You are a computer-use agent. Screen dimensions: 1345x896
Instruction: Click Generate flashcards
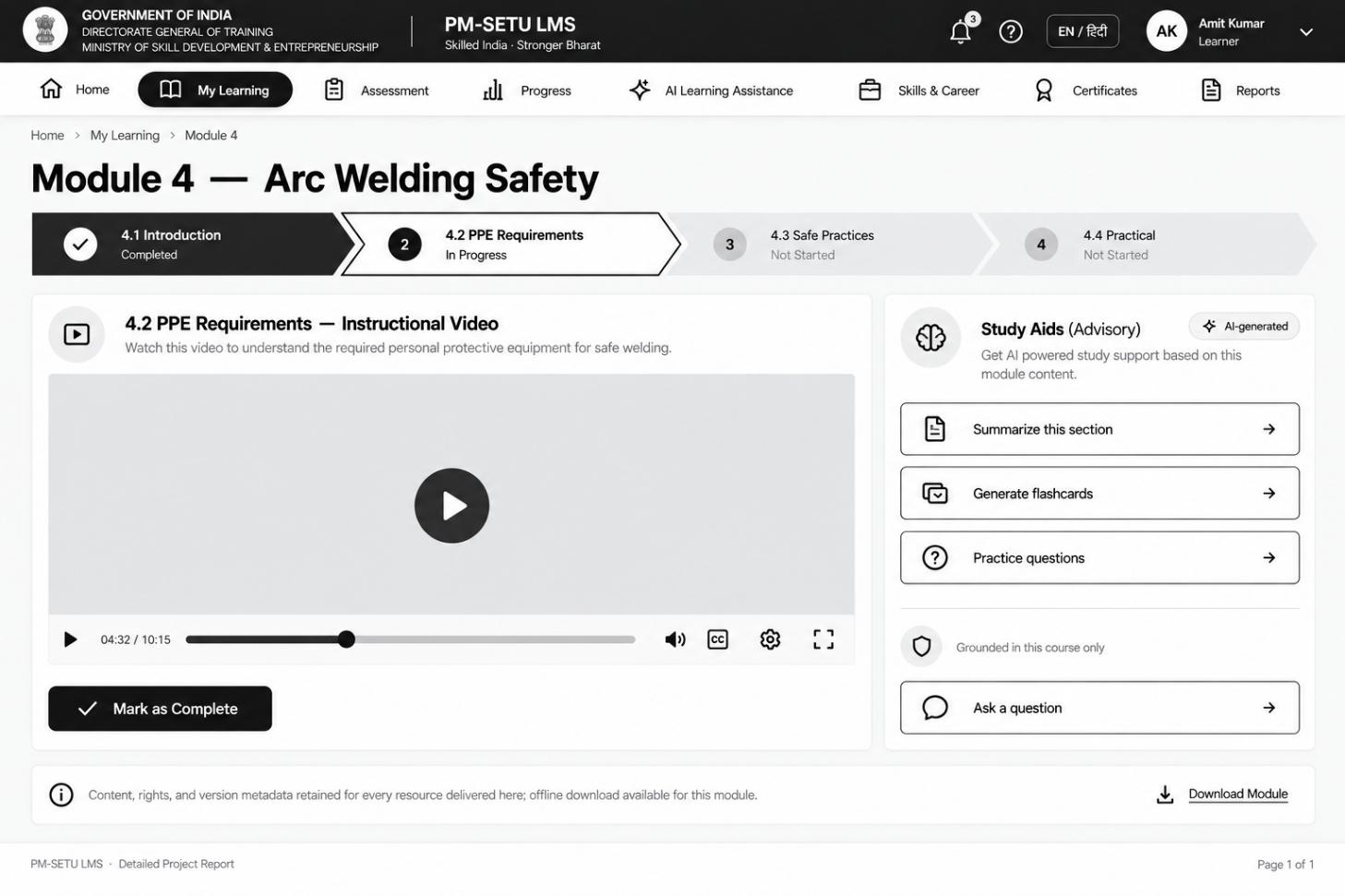pyautogui.click(x=1099, y=494)
